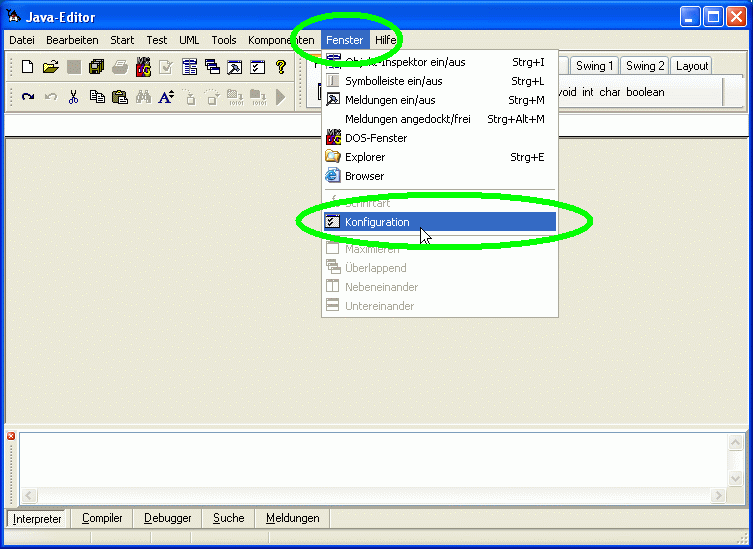Close the messages panel with red X
The height and width of the screenshot is (549, 753).
tap(11, 436)
